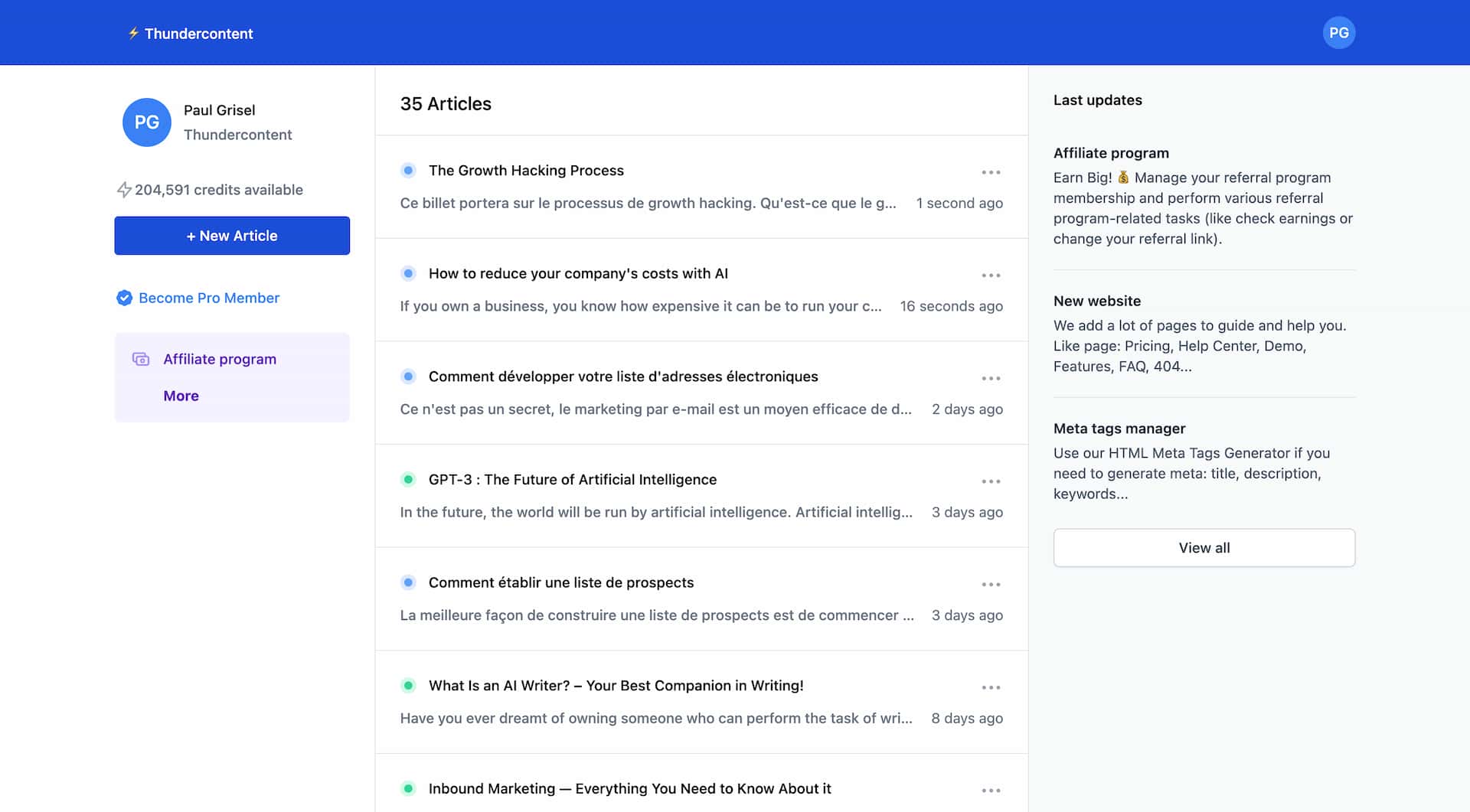Image resolution: width=1470 pixels, height=812 pixels.
Task: Click the Thundercontent lightning bolt logo icon
Action: (133, 33)
